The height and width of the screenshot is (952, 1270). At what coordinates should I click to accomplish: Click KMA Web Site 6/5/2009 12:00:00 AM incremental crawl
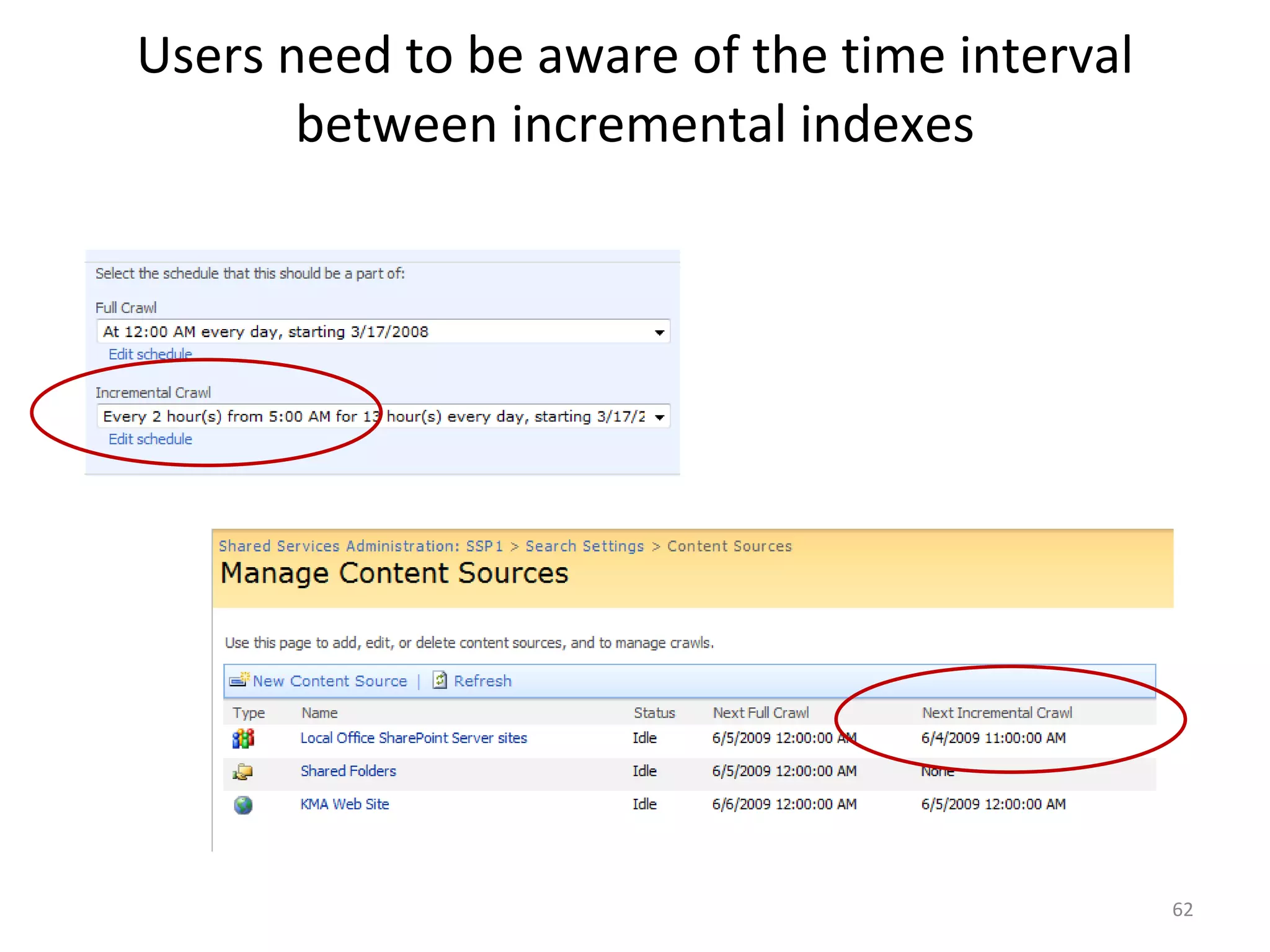tap(993, 804)
